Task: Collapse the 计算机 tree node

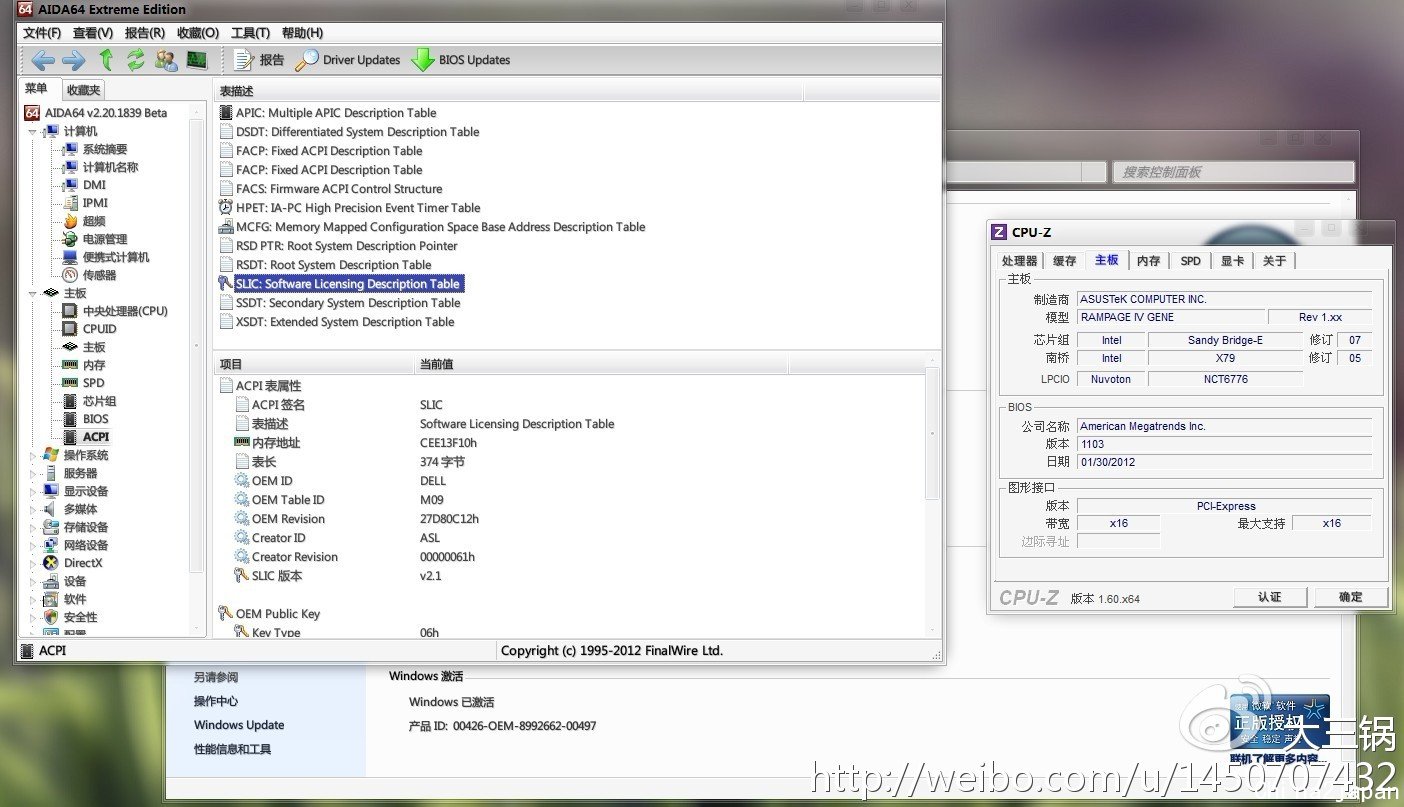Action: (32, 131)
